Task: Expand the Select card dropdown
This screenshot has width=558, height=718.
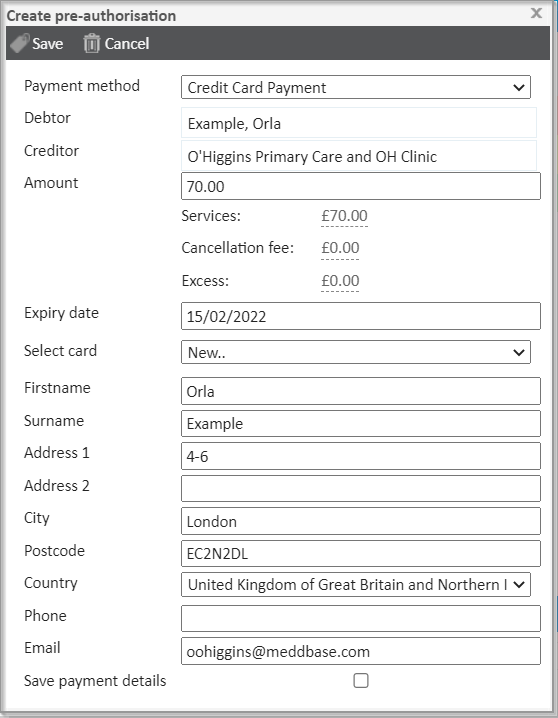Action: click(x=356, y=352)
